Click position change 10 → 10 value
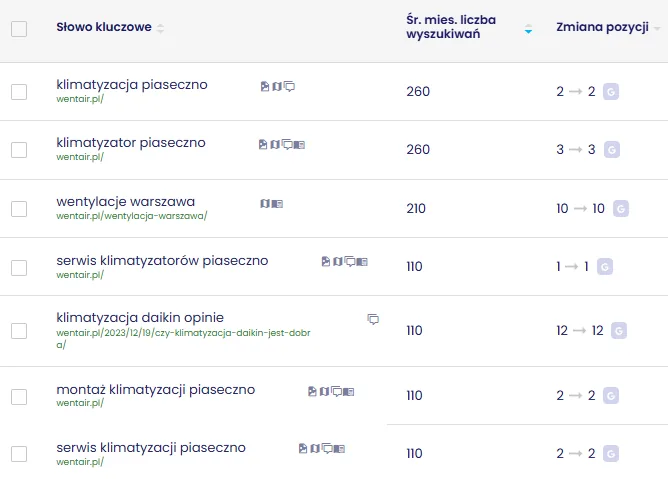This screenshot has height=479, width=668. pyautogui.click(x=580, y=208)
